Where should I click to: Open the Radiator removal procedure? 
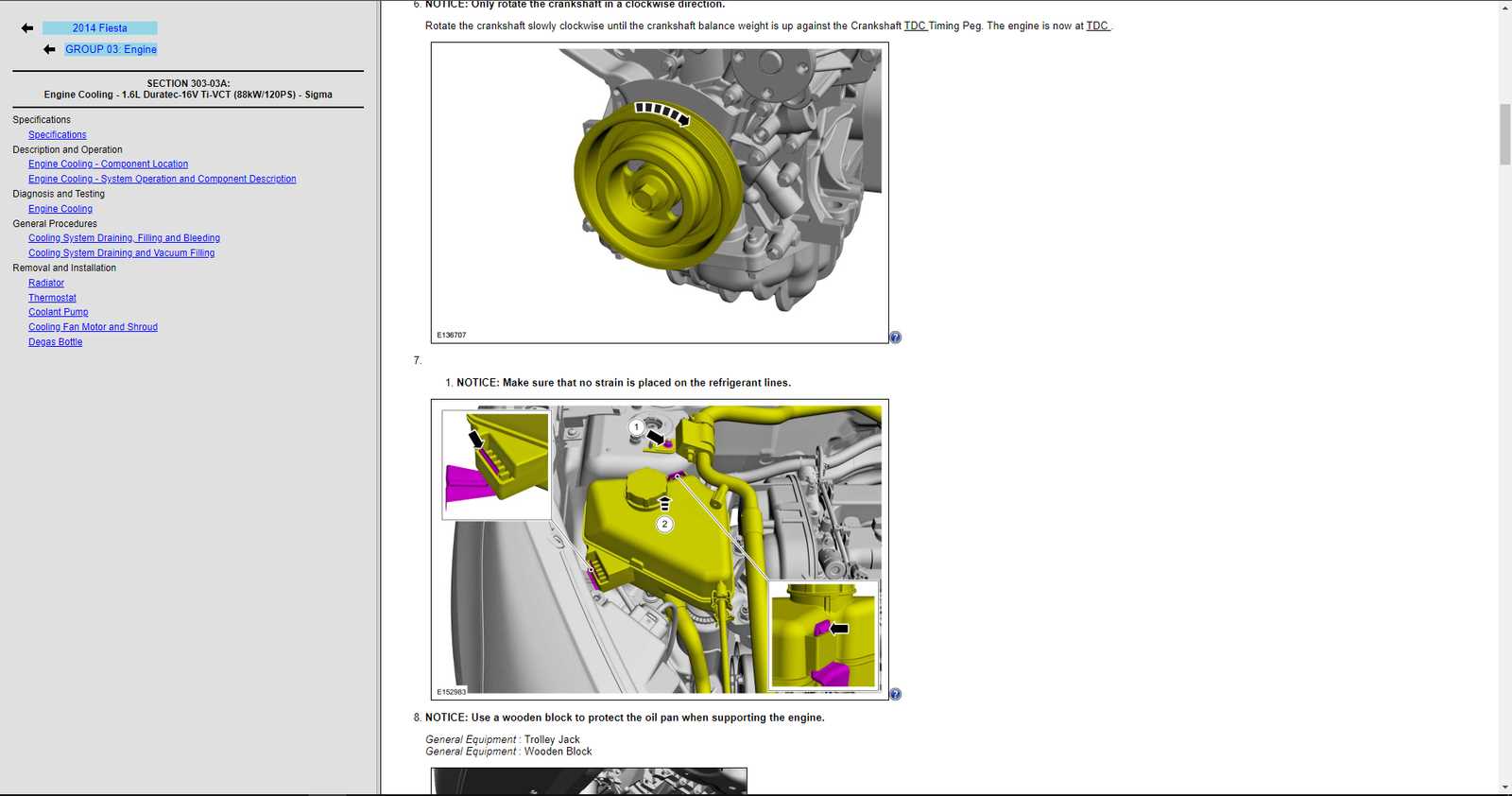(46, 283)
